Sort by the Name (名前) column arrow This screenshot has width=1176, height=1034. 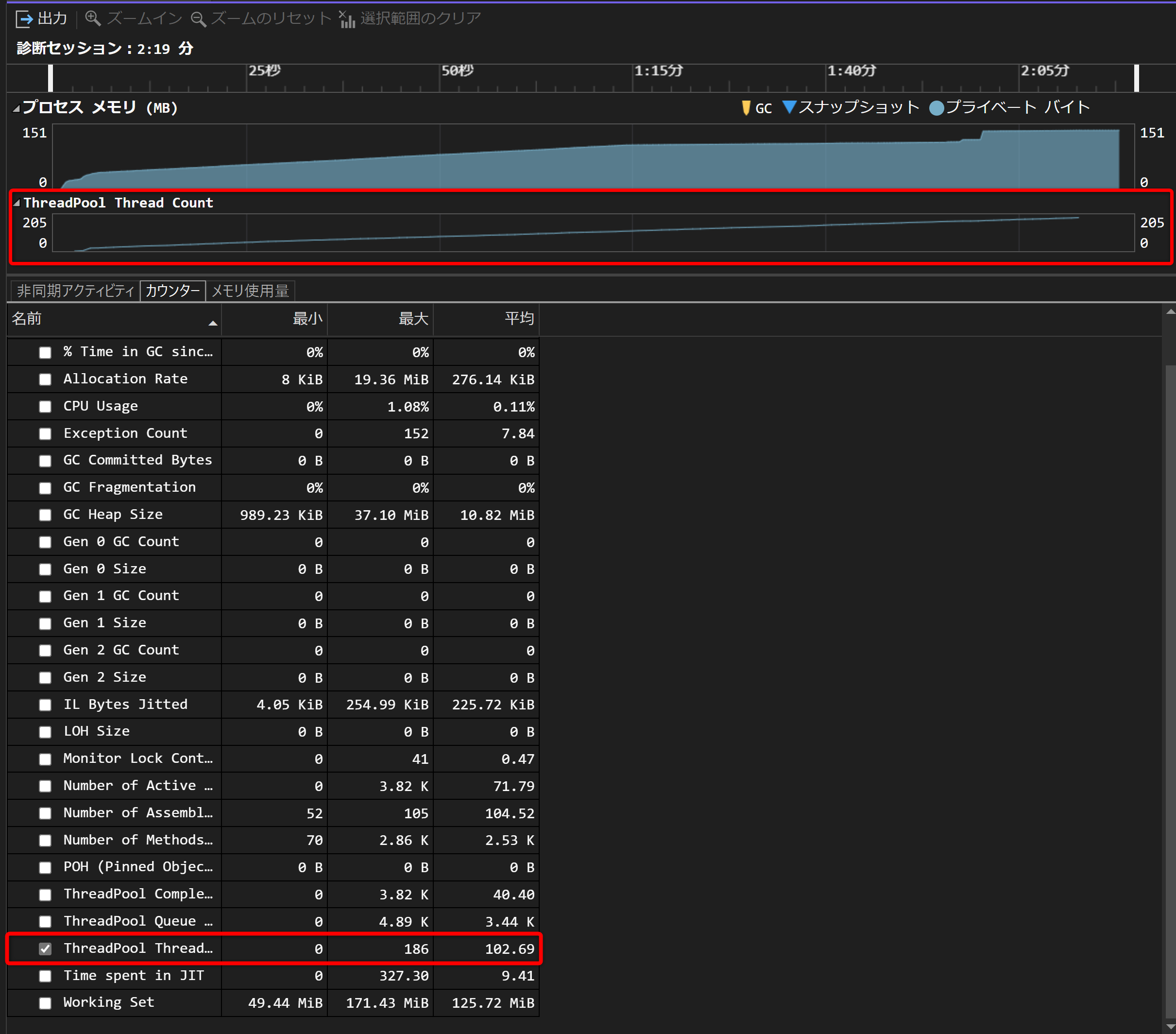click(212, 324)
